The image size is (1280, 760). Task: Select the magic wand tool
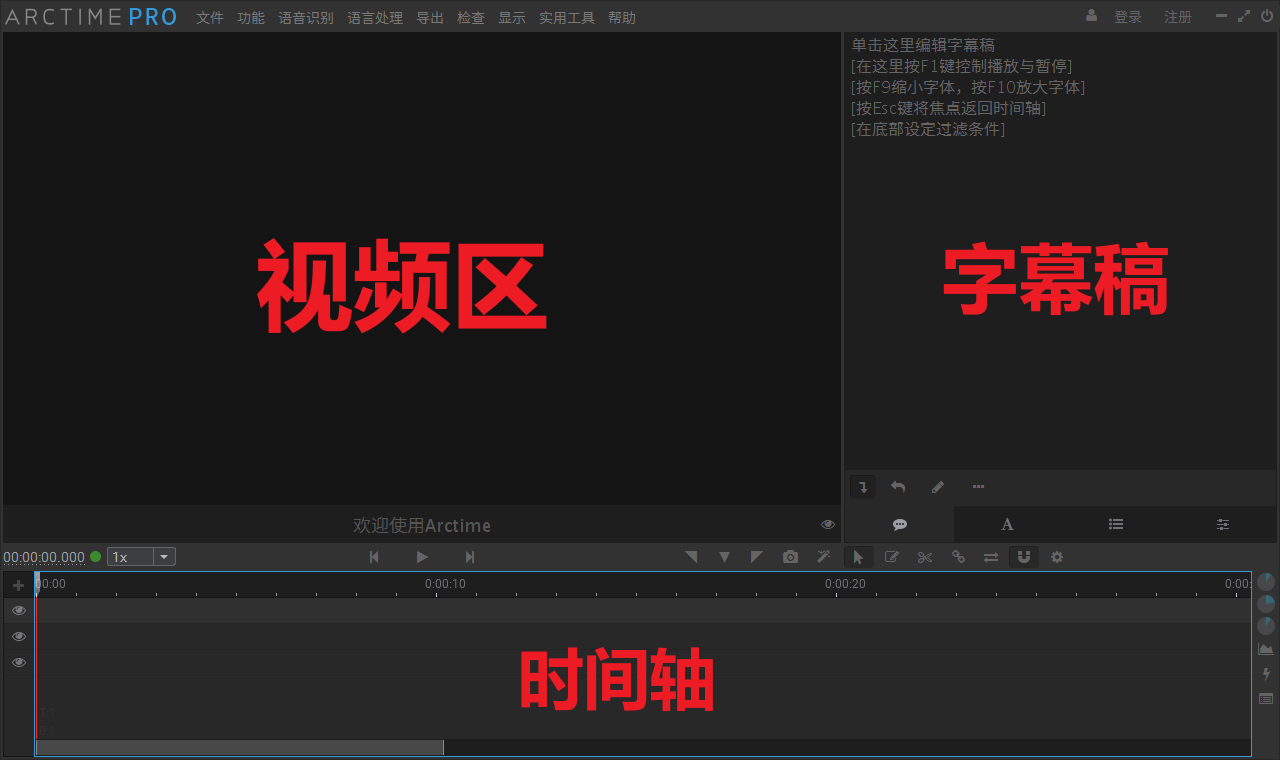pyautogui.click(x=823, y=557)
